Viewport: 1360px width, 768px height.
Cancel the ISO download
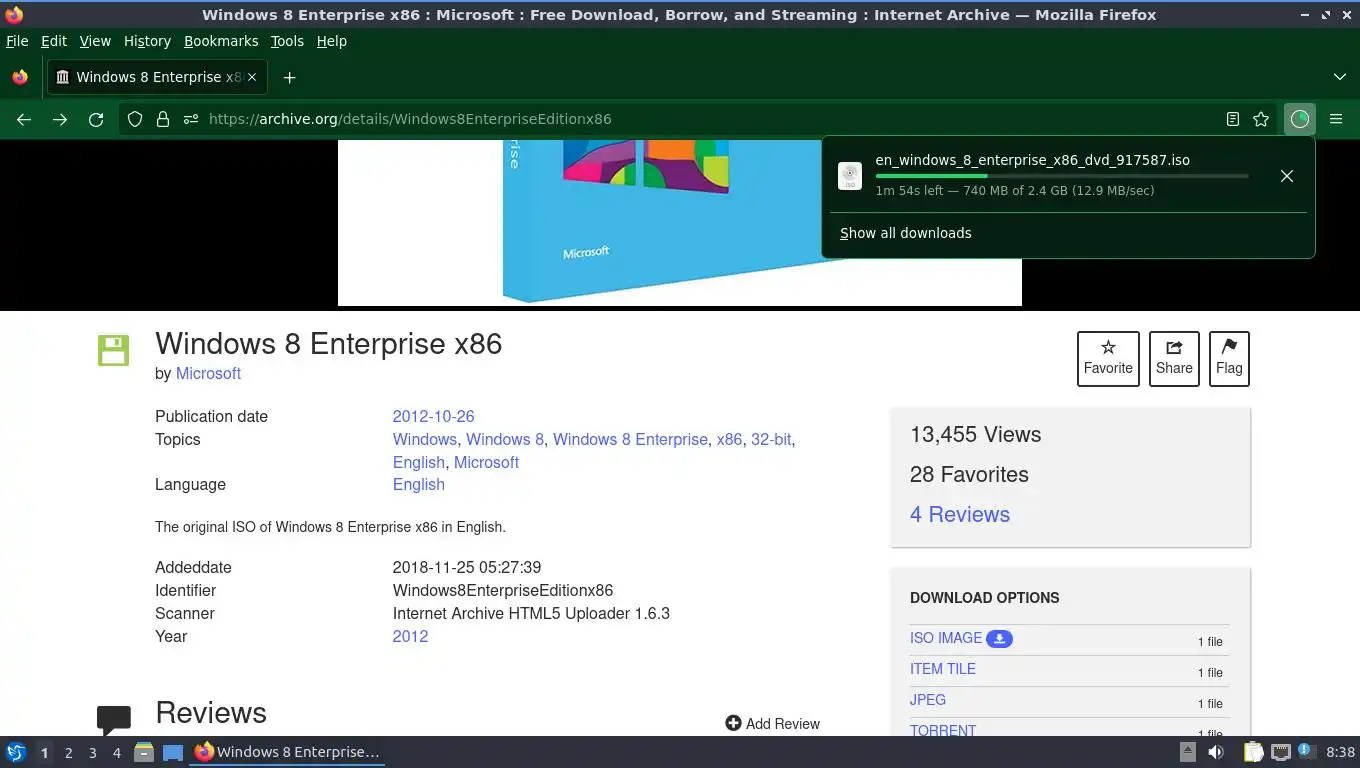(1287, 176)
